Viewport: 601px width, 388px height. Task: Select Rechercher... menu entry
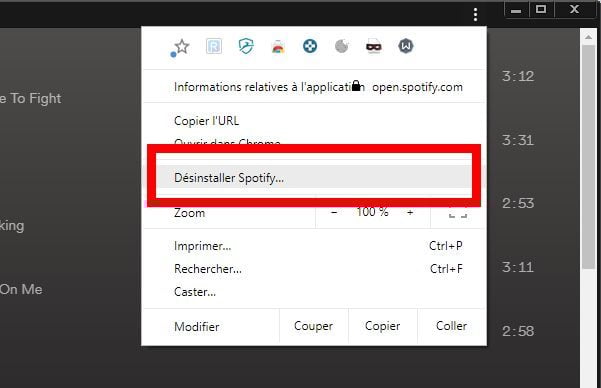point(314,269)
